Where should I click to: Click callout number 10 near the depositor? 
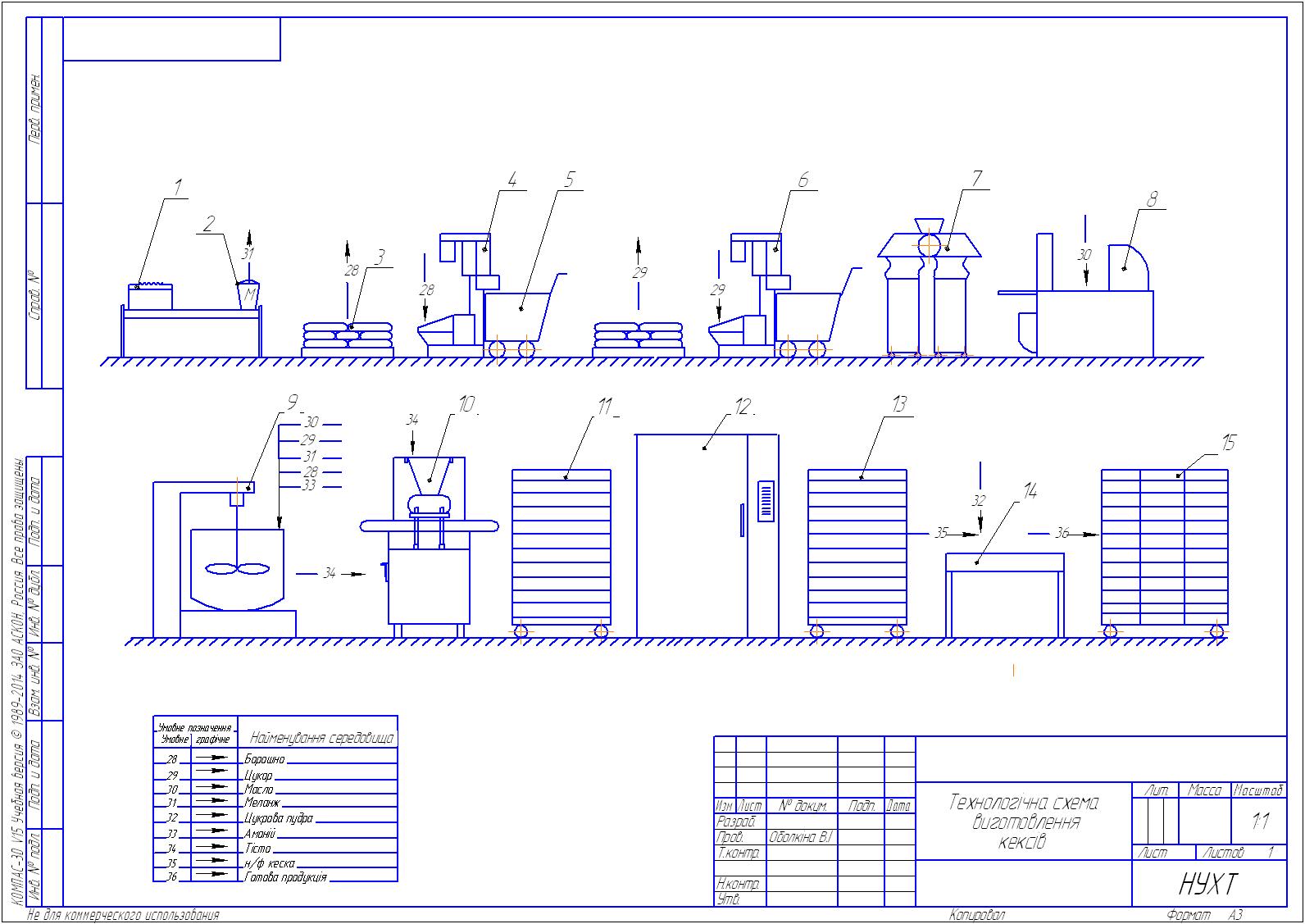[x=466, y=404]
